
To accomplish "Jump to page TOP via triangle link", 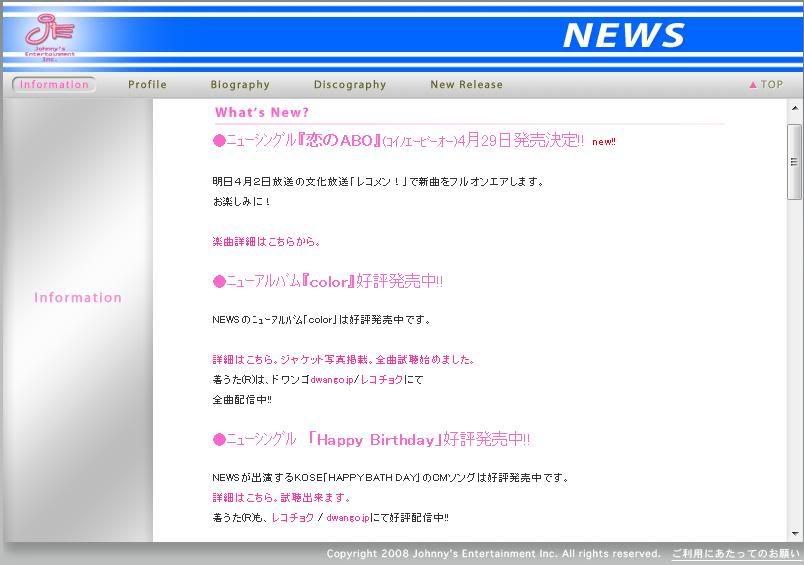I will point(766,85).
